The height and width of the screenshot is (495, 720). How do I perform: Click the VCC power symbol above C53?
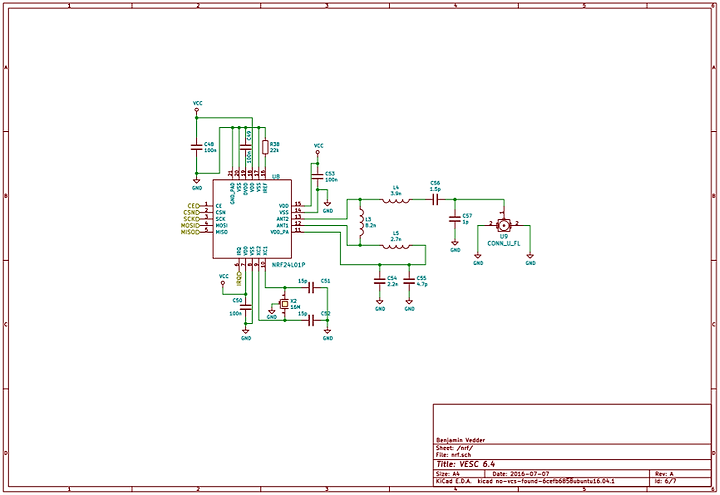pos(318,148)
